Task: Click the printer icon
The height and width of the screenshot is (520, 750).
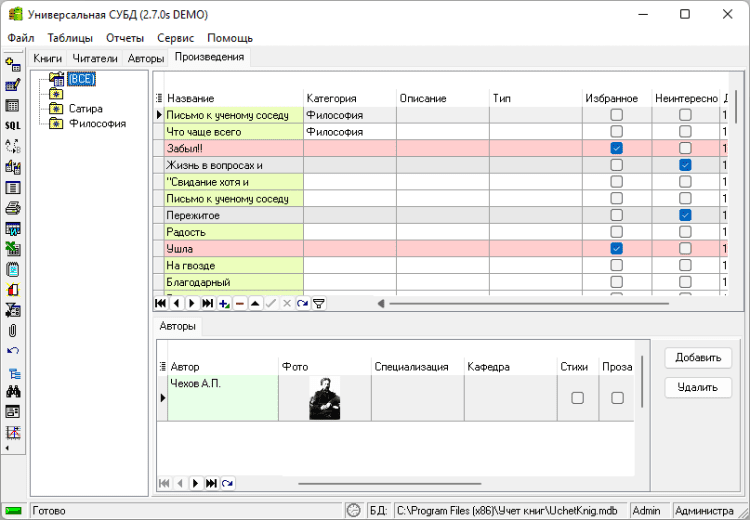Action: (x=13, y=208)
